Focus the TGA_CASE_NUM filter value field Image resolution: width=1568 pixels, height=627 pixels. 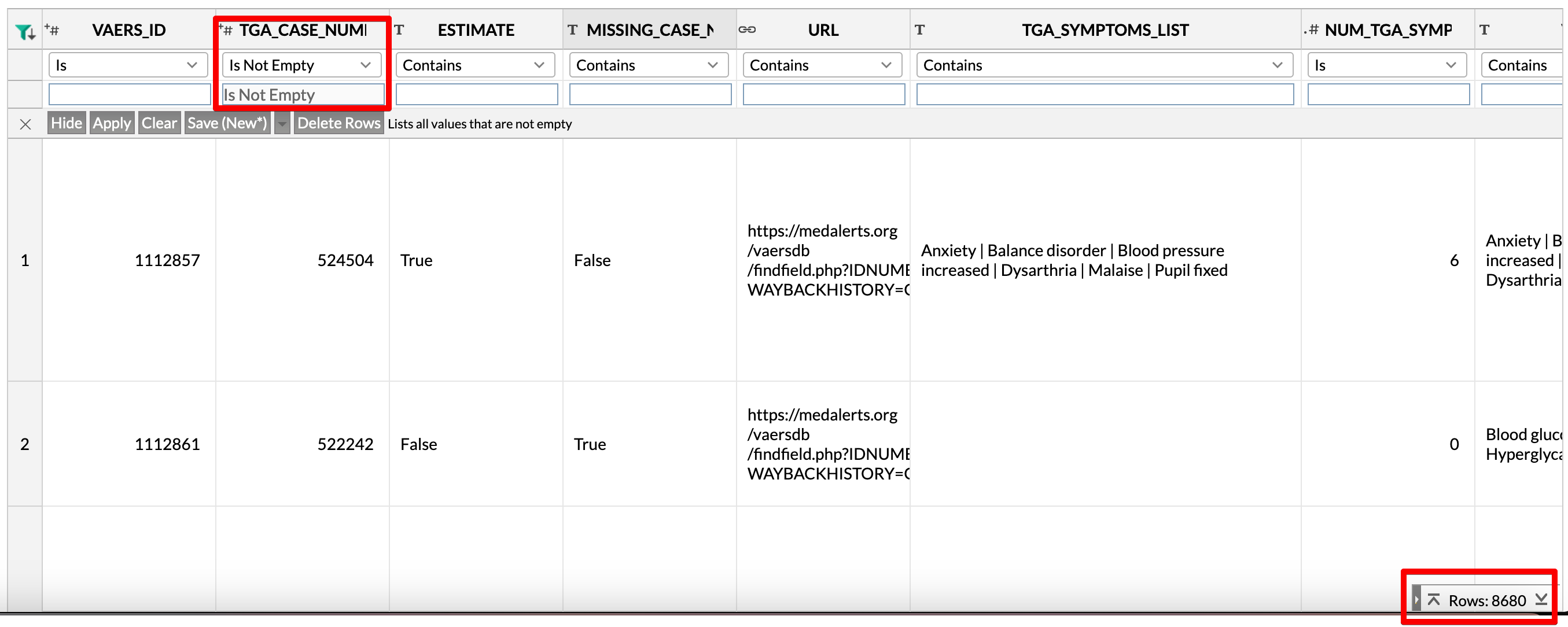pyautogui.click(x=303, y=94)
